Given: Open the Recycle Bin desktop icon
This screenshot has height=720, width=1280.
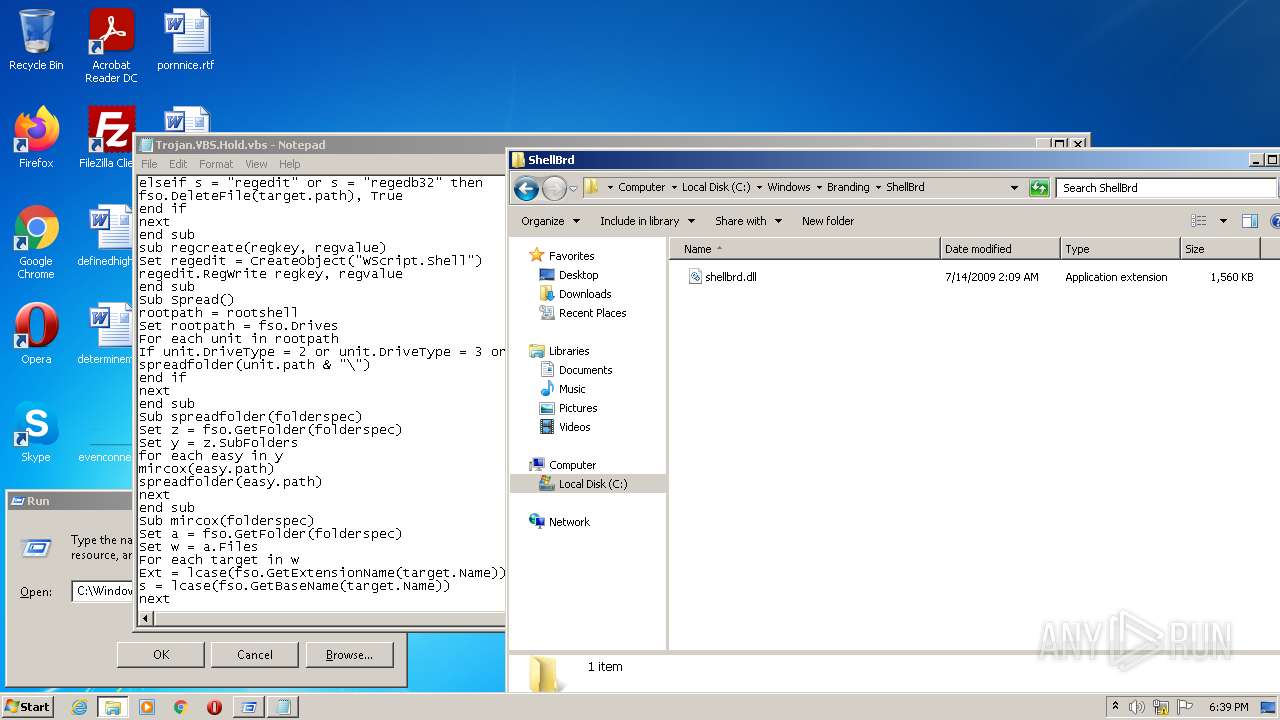Looking at the screenshot, I should 36,40.
